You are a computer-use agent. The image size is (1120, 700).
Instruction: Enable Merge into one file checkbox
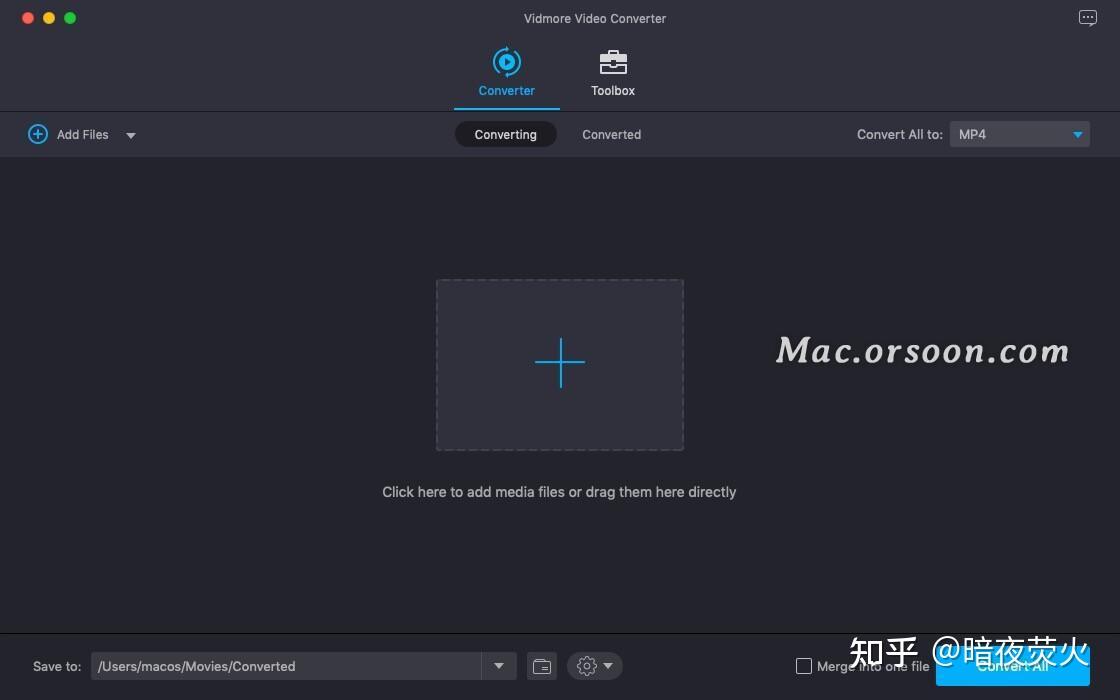point(804,666)
